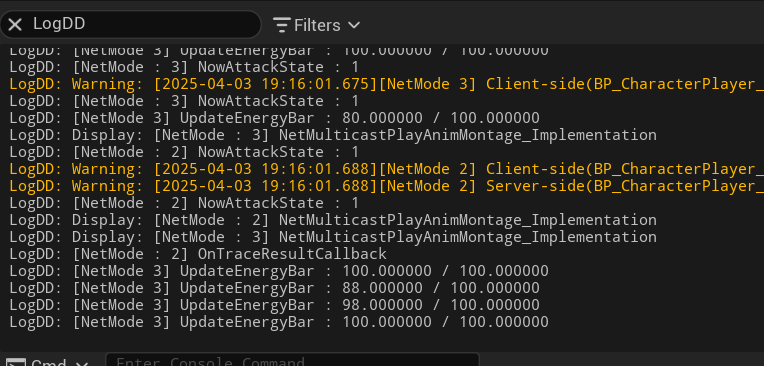Open the Cmd console type dropdown
This screenshot has width=764, height=366.
pyautogui.click(x=47, y=363)
